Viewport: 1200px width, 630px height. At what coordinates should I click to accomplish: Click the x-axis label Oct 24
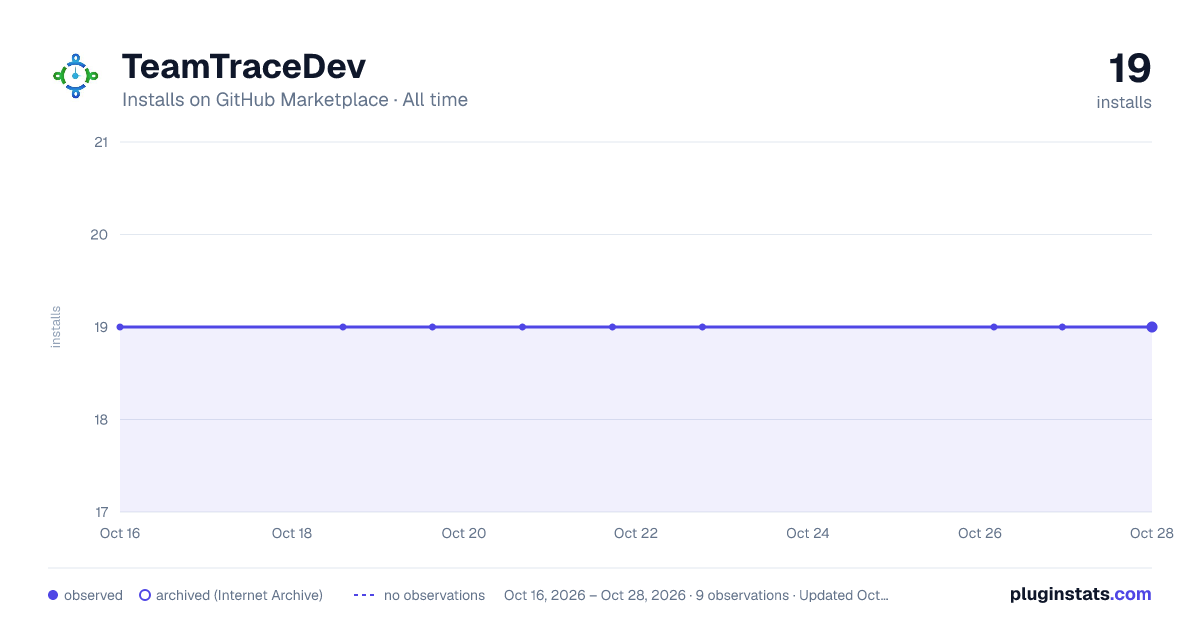click(x=808, y=533)
